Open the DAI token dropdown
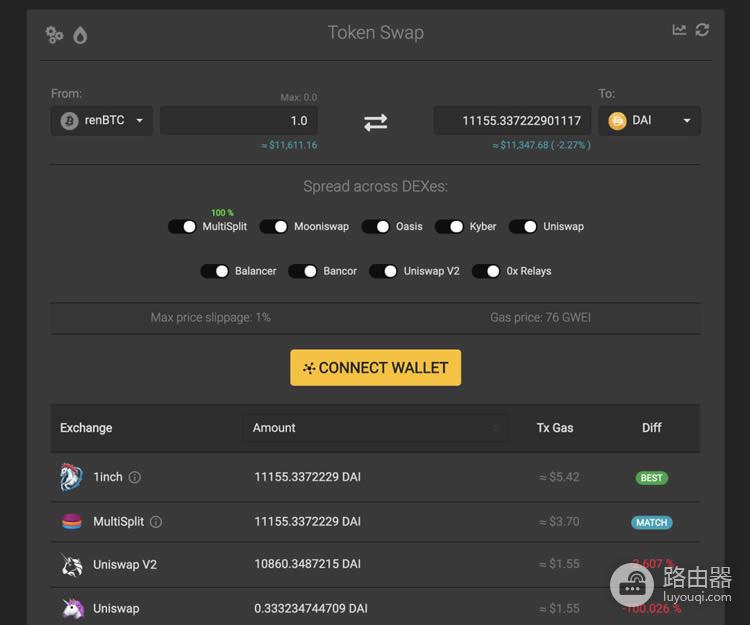Screen dimensions: 750x625 (x=650, y=121)
